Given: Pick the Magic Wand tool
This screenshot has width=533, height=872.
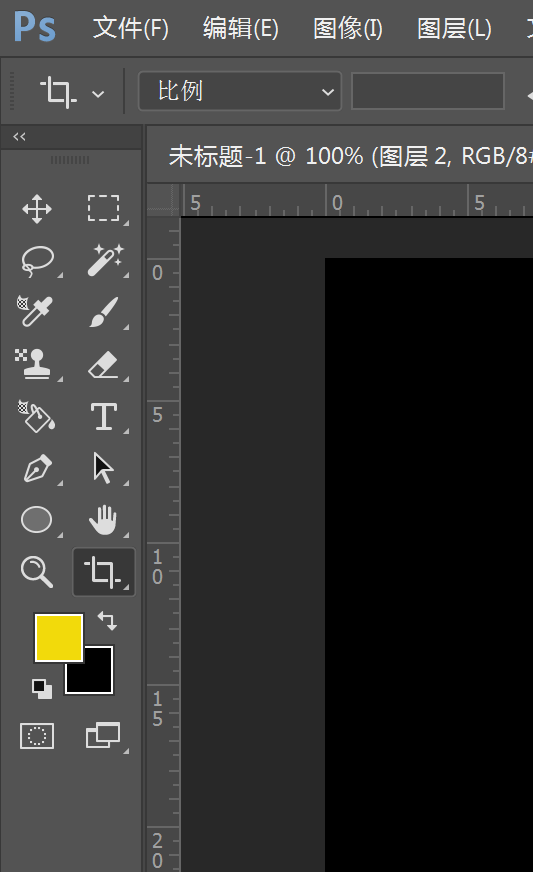Looking at the screenshot, I should tap(105, 260).
